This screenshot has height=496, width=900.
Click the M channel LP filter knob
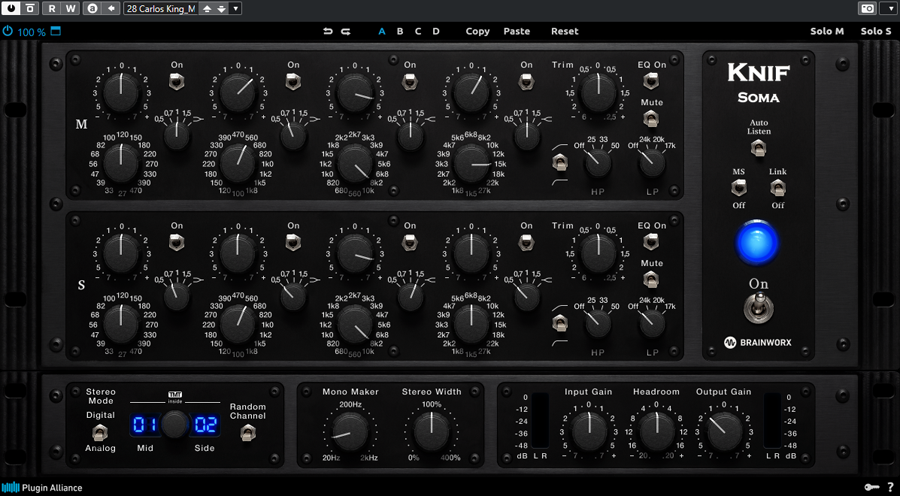click(x=652, y=164)
